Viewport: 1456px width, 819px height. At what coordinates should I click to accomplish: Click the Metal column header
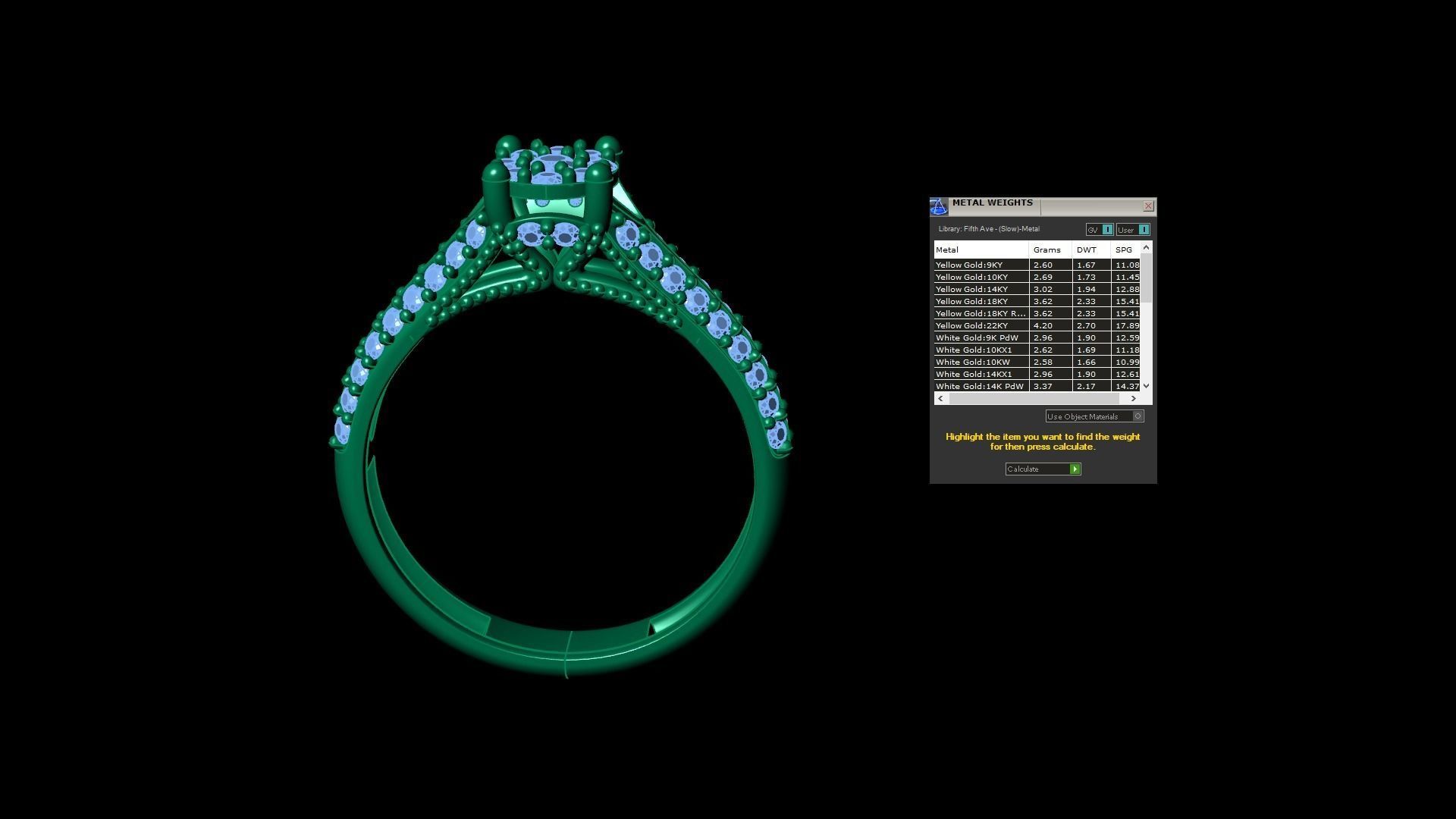(x=981, y=249)
